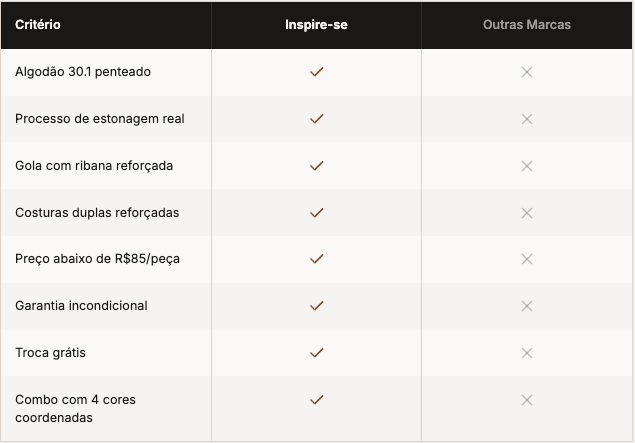
Task: Click Inspire-se checkmark for Troca grátis
Action: coord(317,352)
